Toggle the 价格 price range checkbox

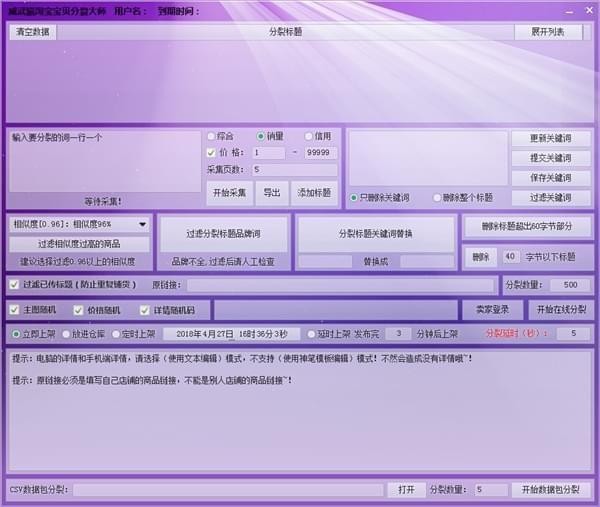[x=211, y=153]
